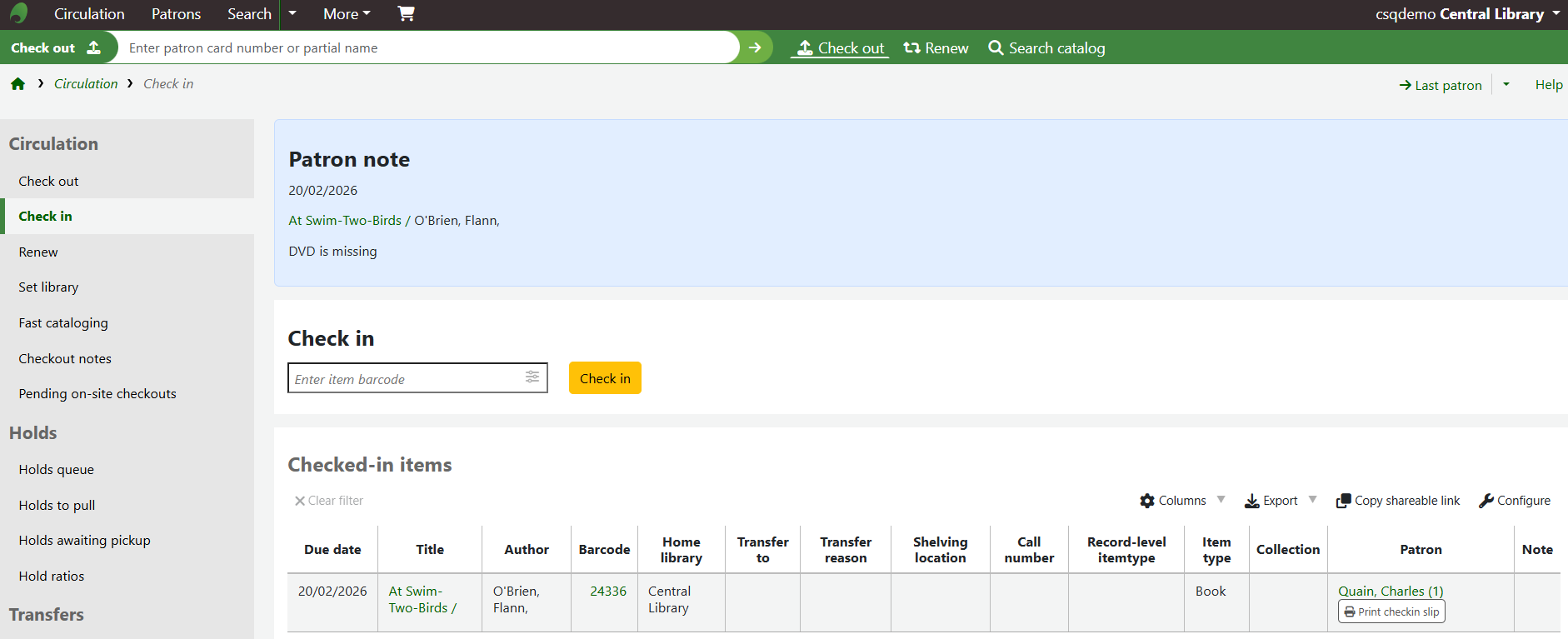Viewport: 1568px width, 639px height.
Task: Sort table by Barcode column header
Action: tap(604, 550)
